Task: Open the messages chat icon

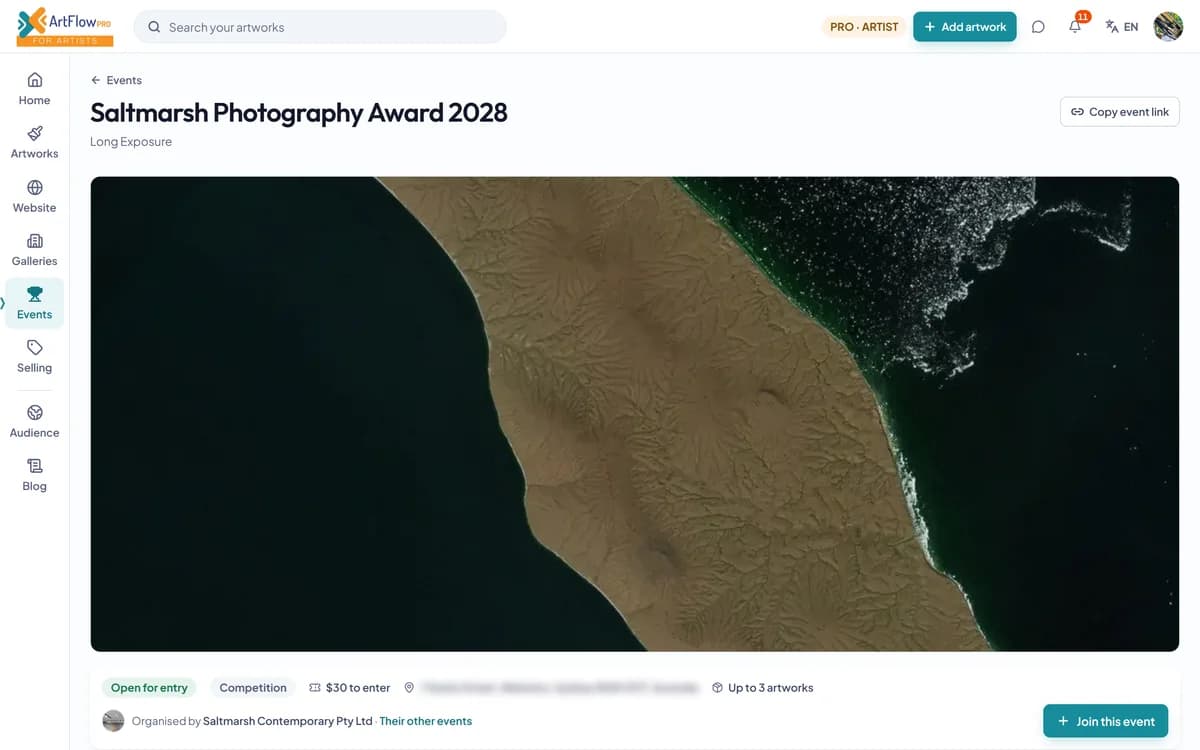Action: click(x=1038, y=27)
